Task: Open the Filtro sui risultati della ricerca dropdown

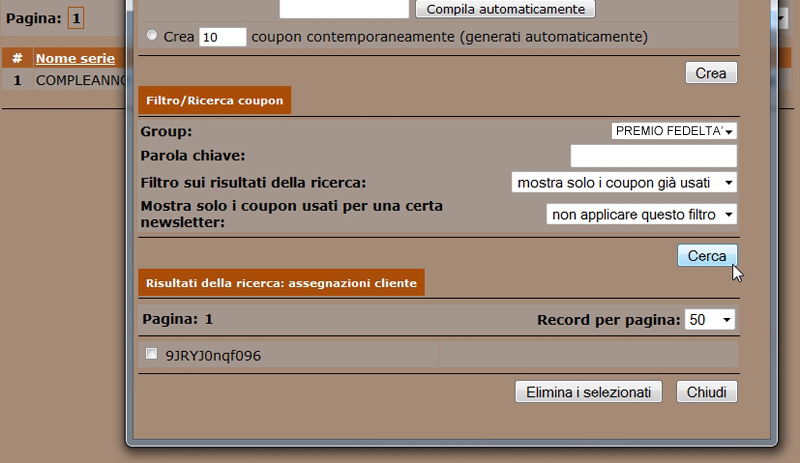Action: 624,183
